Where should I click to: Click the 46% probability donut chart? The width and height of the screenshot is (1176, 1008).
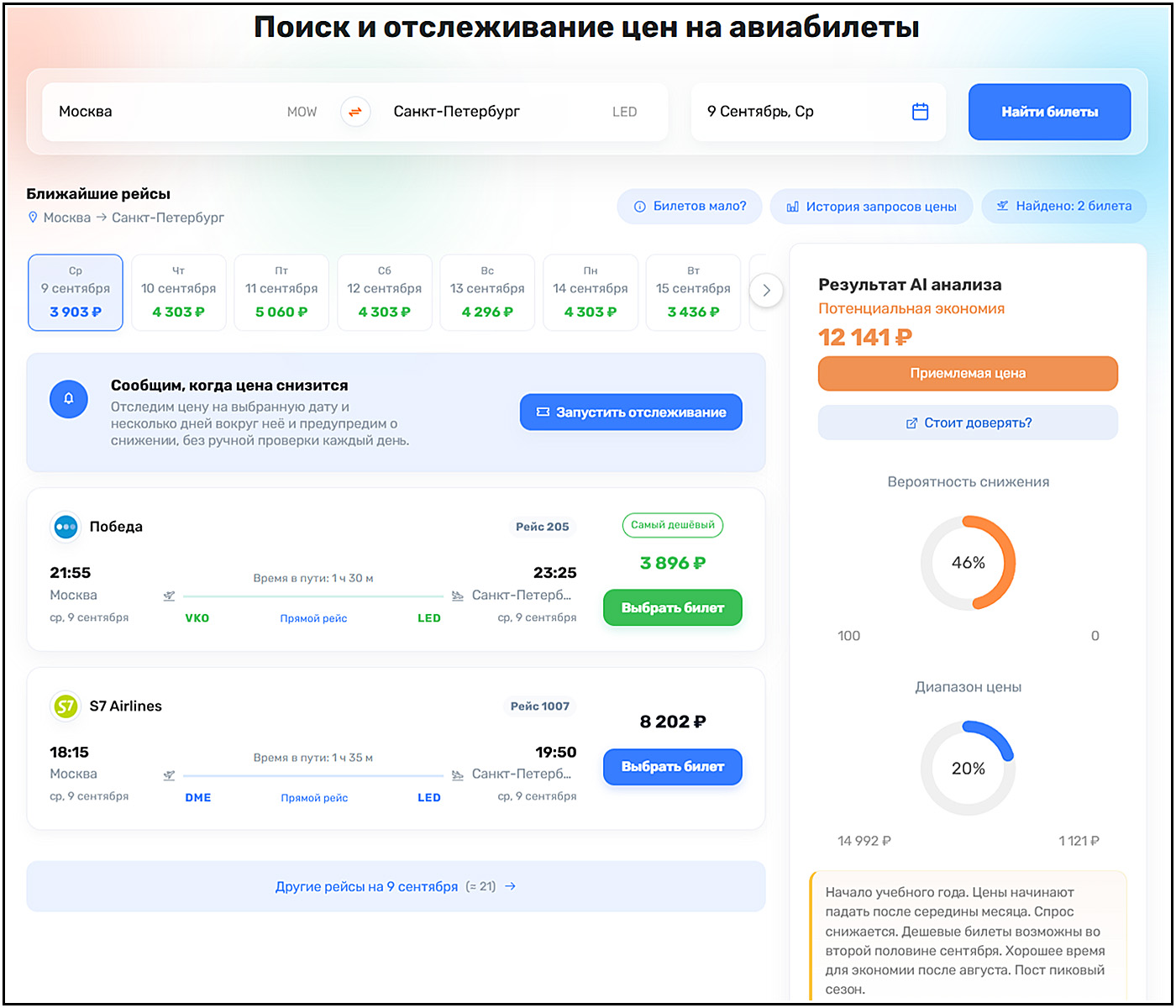pyautogui.click(x=968, y=563)
